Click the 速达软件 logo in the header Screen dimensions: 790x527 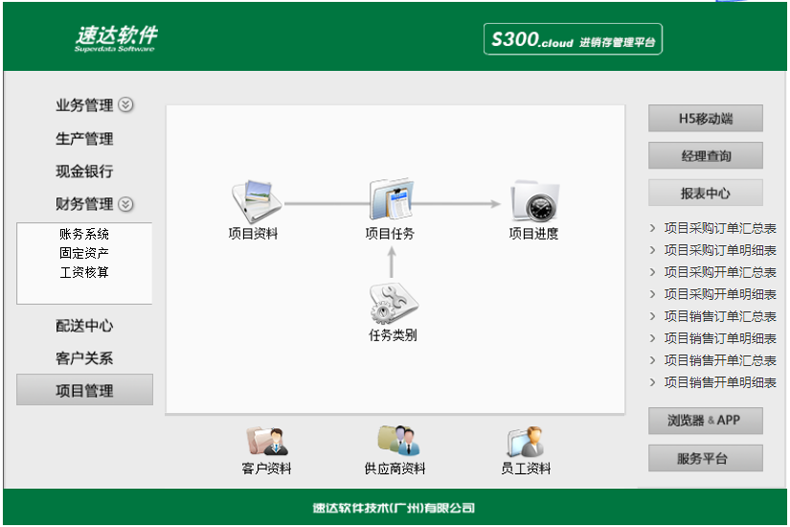[x=116, y=38]
